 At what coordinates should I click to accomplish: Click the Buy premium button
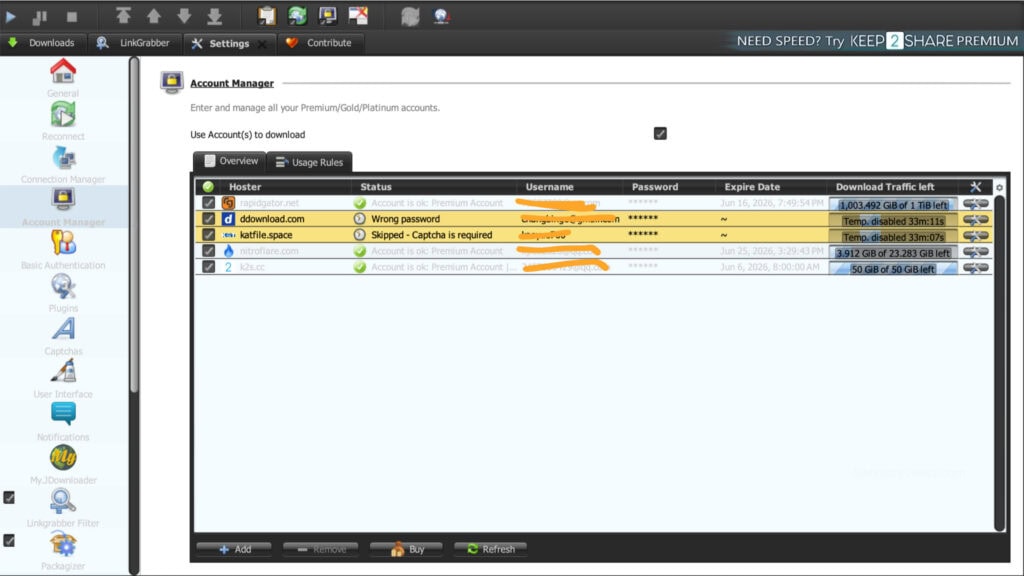click(406, 549)
